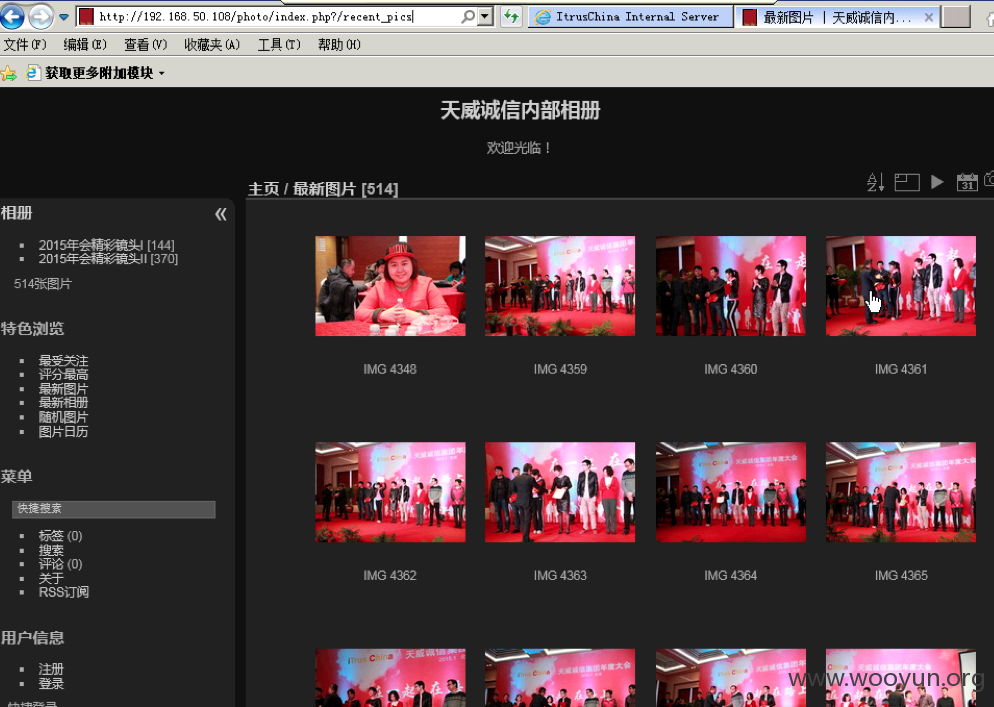994x707 pixels.
Task: Click the 评分最高 link
Action: coord(63,375)
